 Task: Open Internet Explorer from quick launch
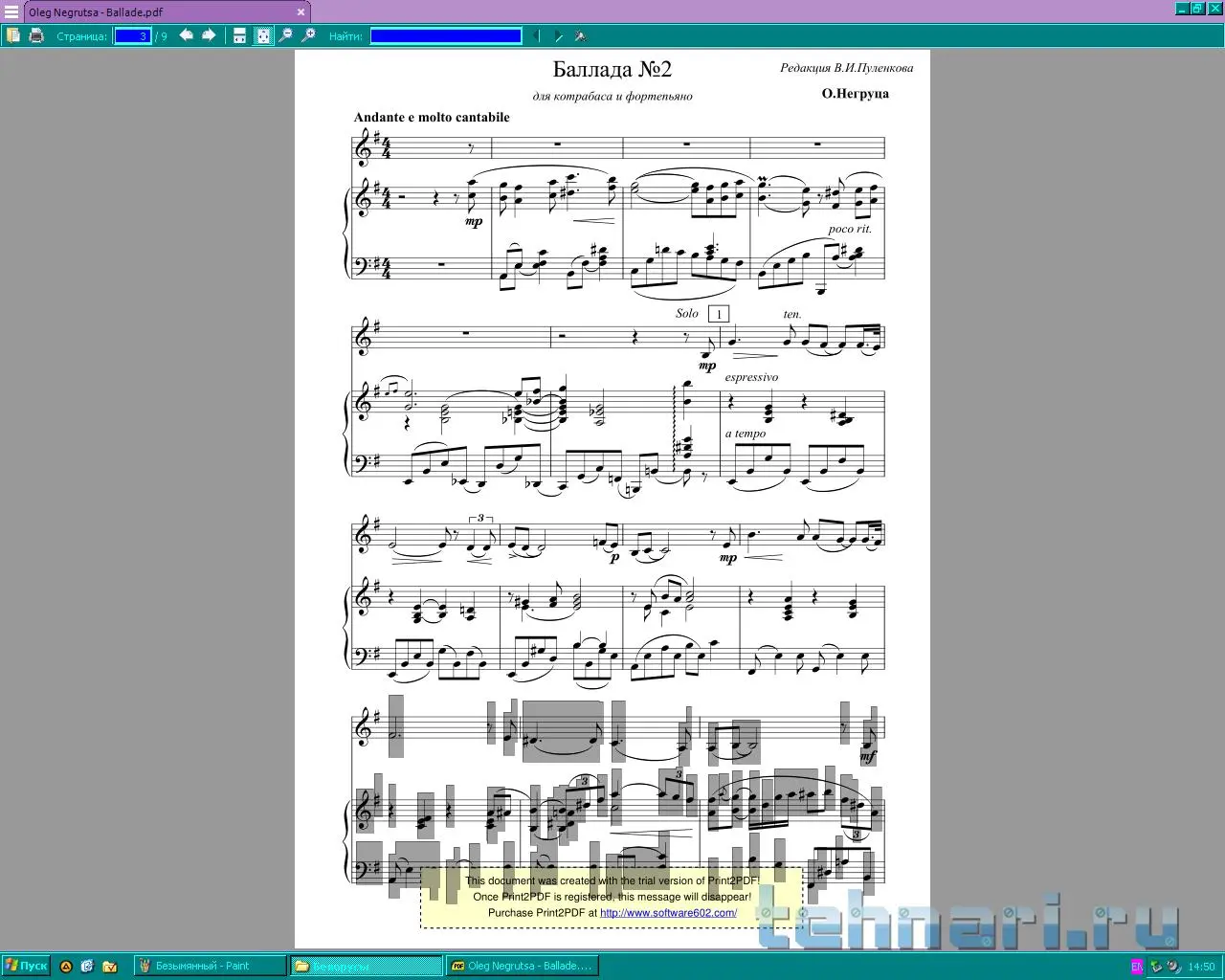coord(87,967)
